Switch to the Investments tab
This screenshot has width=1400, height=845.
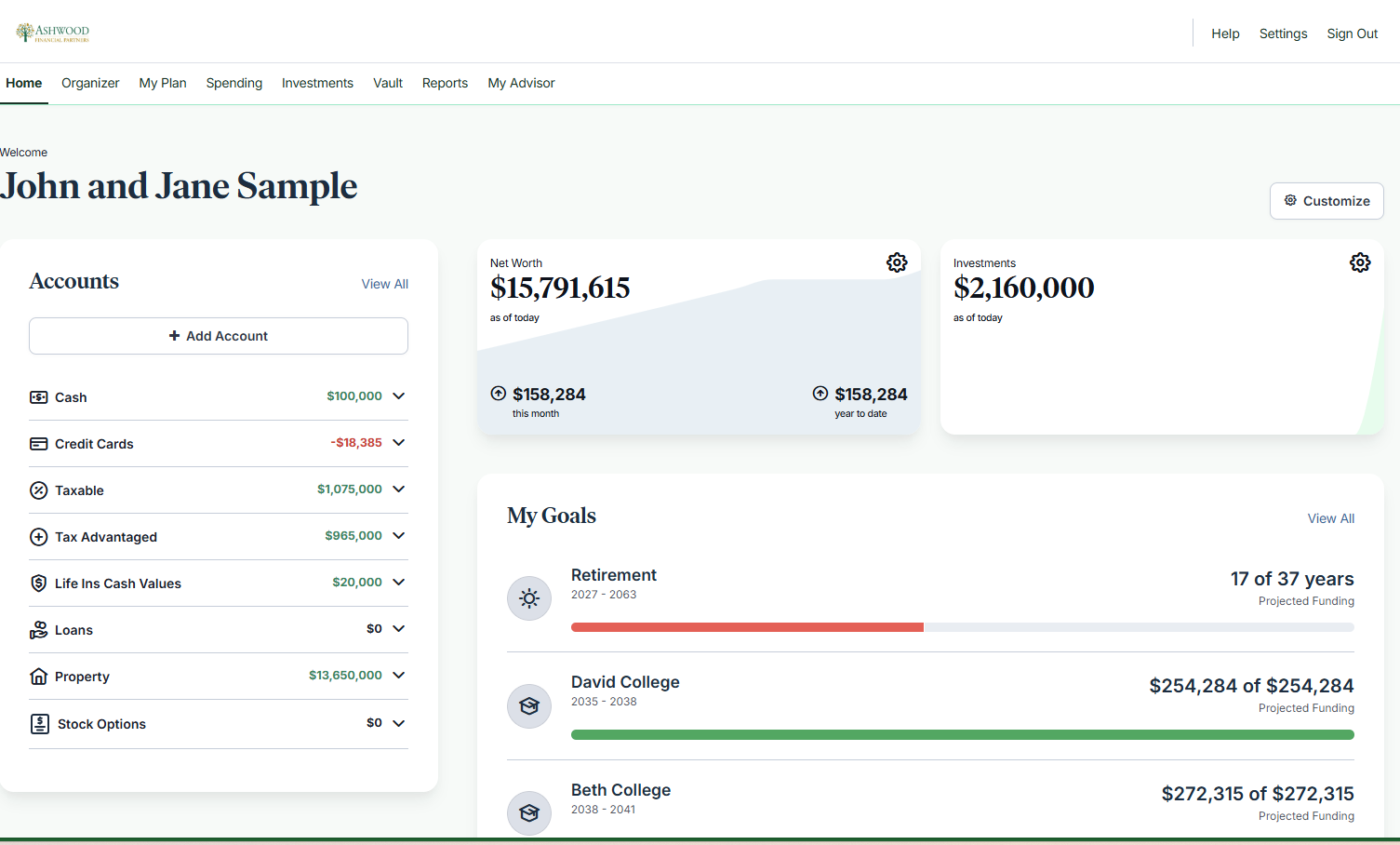pyautogui.click(x=317, y=83)
